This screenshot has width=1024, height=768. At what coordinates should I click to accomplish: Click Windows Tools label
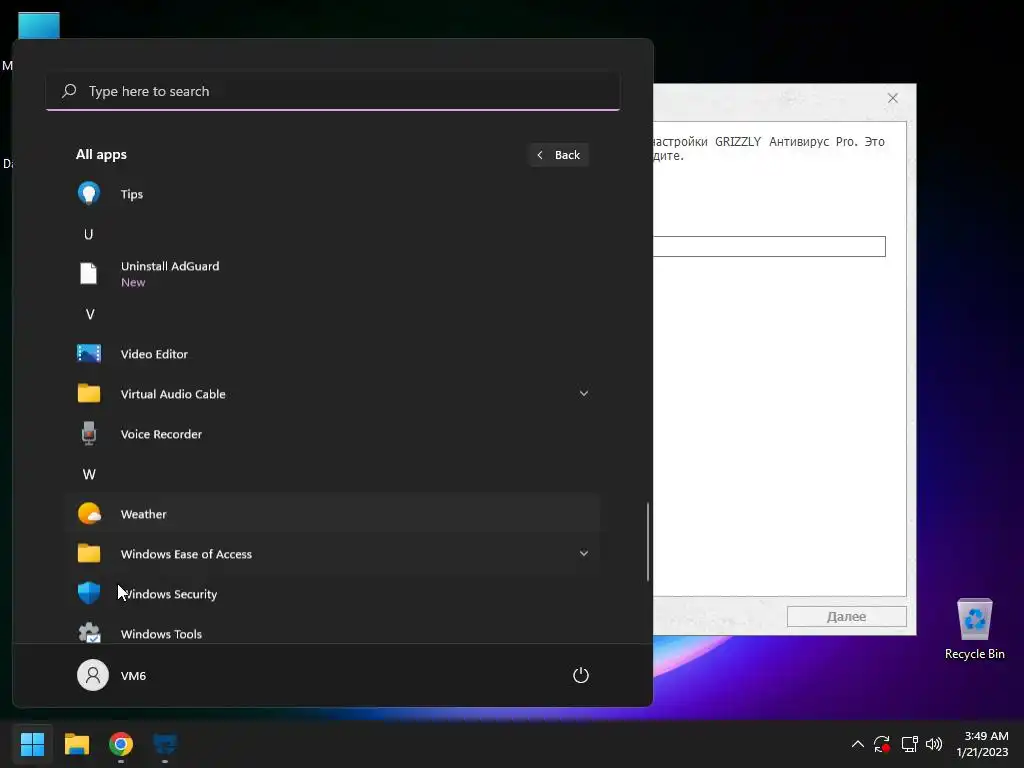click(x=161, y=634)
